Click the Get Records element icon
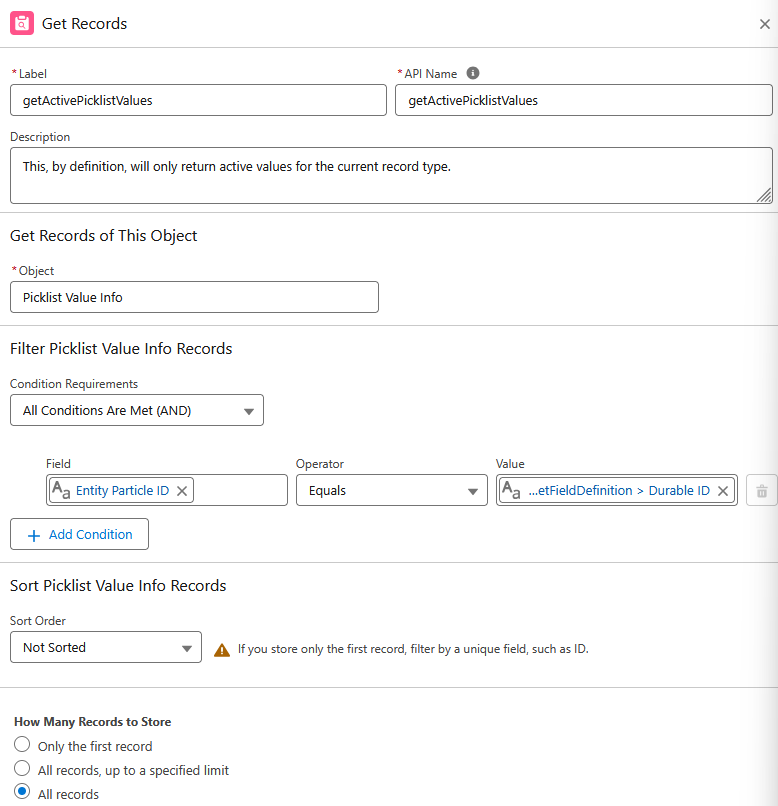Screen dimensions: 778x806 [22, 24]
